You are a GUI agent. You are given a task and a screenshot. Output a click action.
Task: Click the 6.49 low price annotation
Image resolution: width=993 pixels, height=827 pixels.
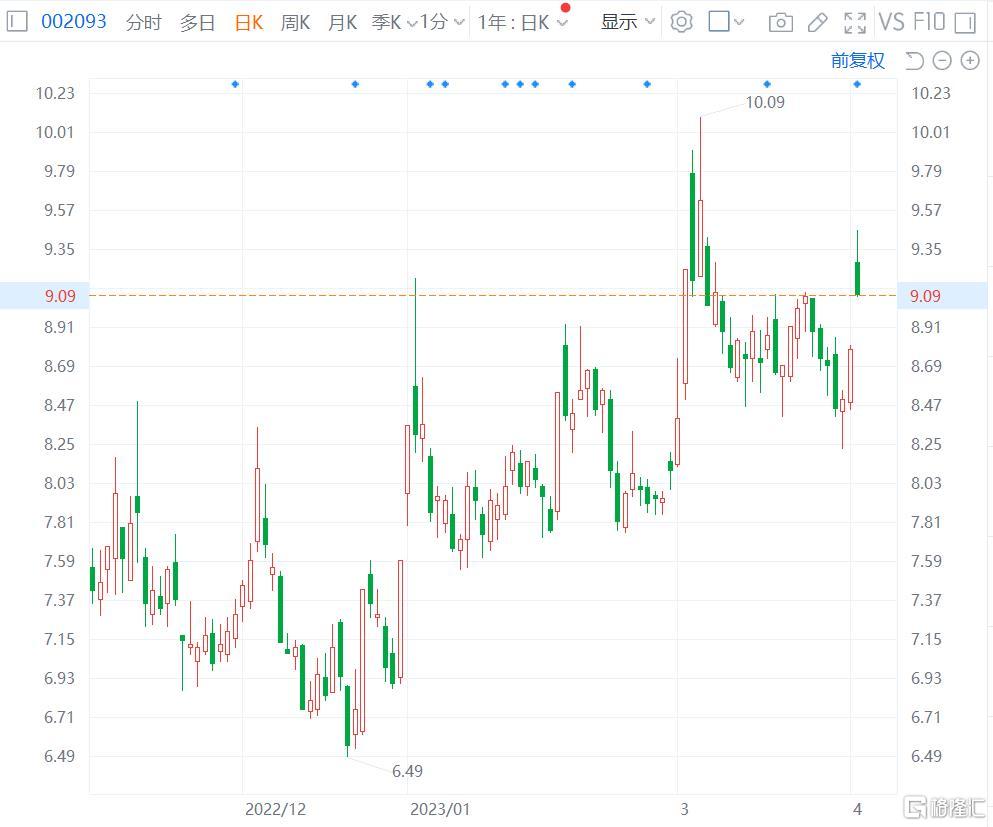[x=407, y=771]
